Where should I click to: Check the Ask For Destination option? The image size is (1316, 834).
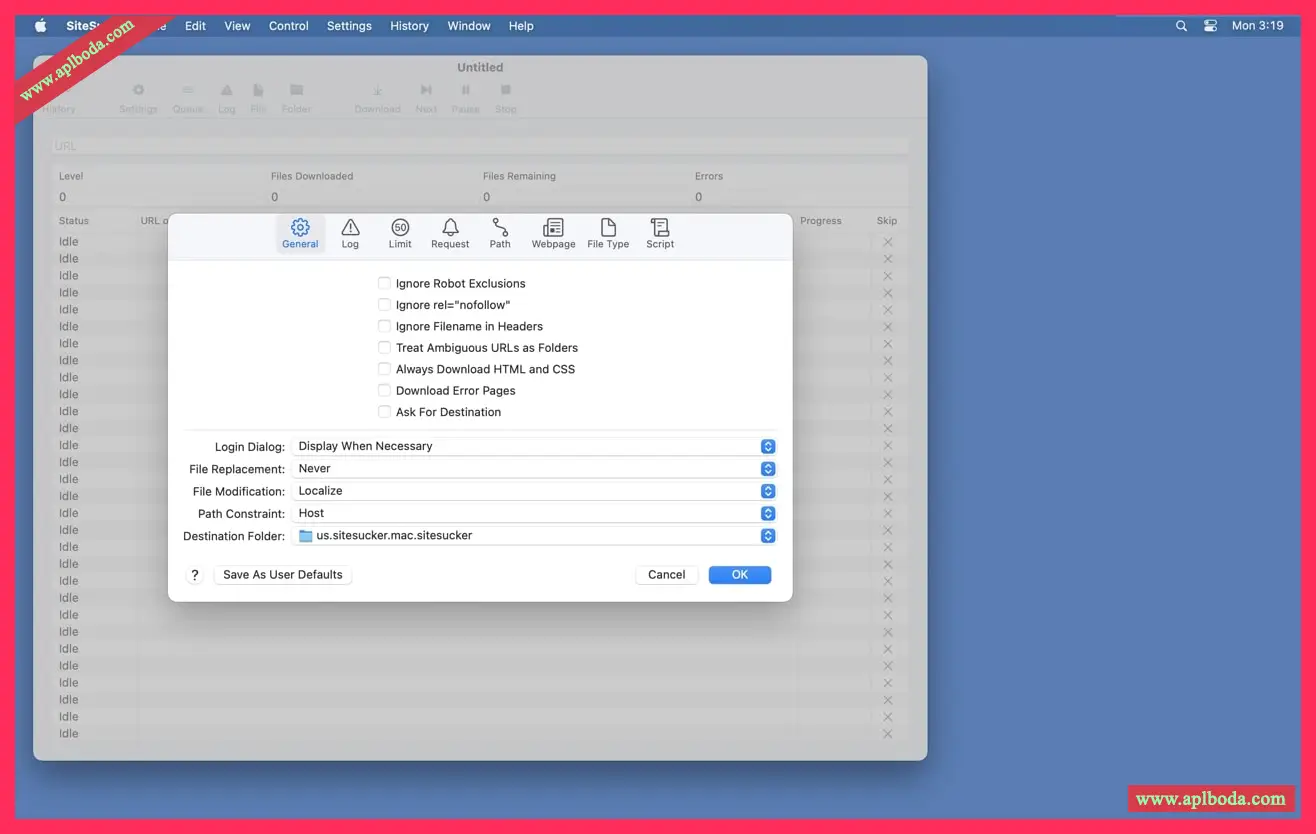tap(384, 412)
